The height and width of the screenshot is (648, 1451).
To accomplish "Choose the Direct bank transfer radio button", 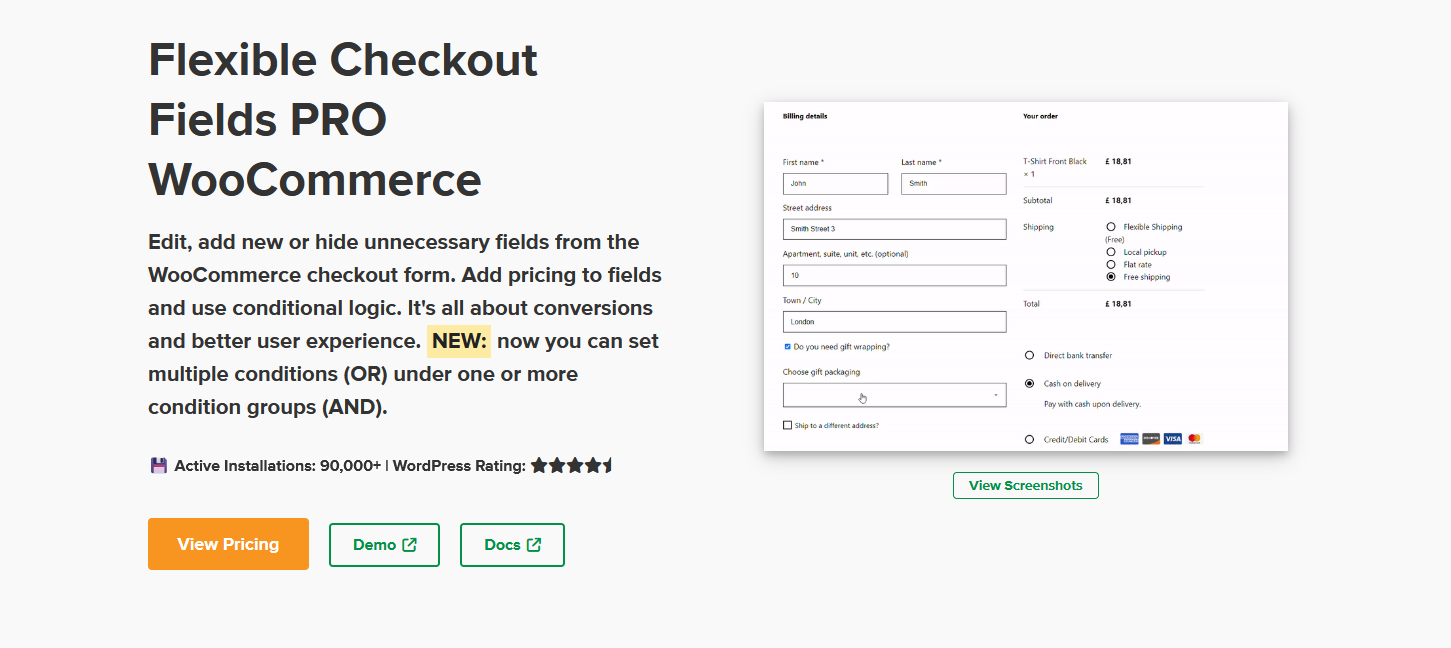I will click(x=1030, y=355).
